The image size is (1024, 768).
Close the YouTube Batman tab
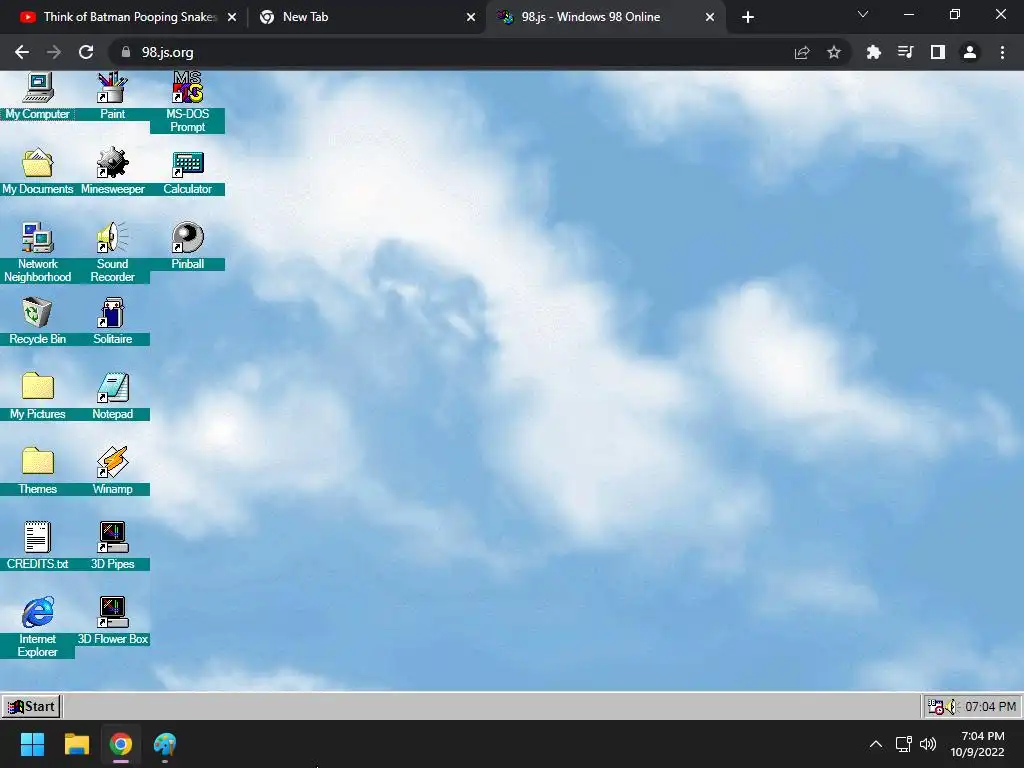pos(232,17)
